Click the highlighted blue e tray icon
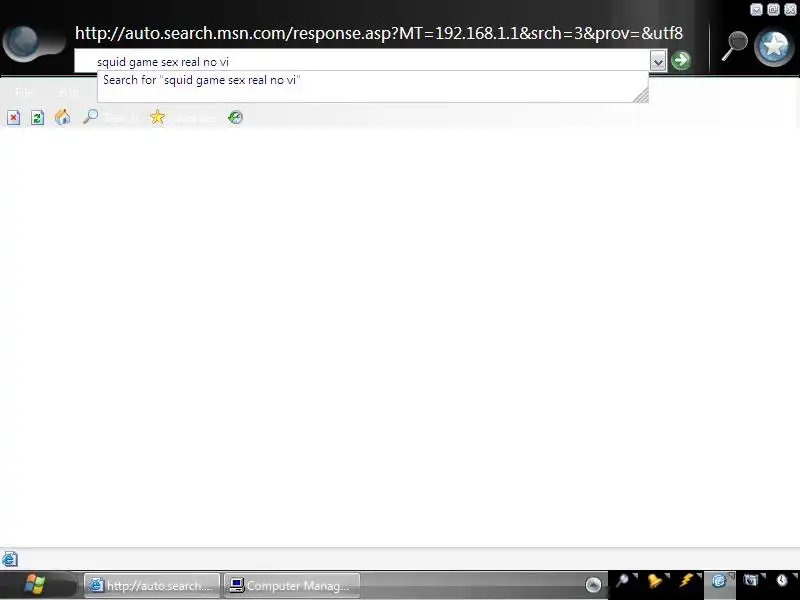800x600 pixels. 718,581
